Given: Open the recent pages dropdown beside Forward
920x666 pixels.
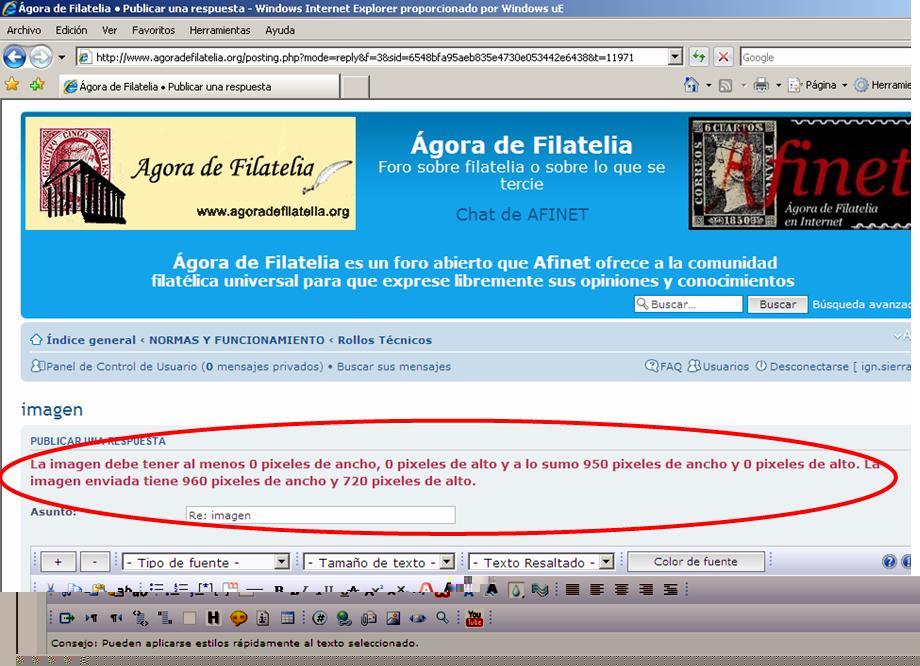Looking at the screenshot, I should pyautogui.click(x=62, y=57).
